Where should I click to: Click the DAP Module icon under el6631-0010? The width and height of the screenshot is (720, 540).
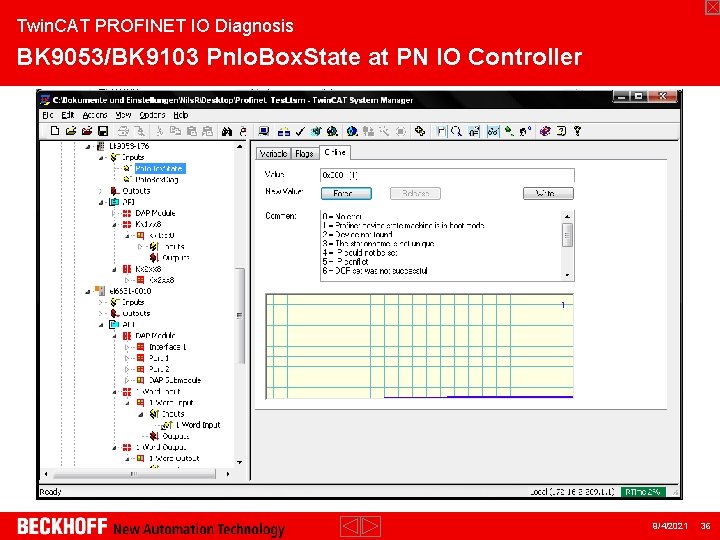pos(127,336)
